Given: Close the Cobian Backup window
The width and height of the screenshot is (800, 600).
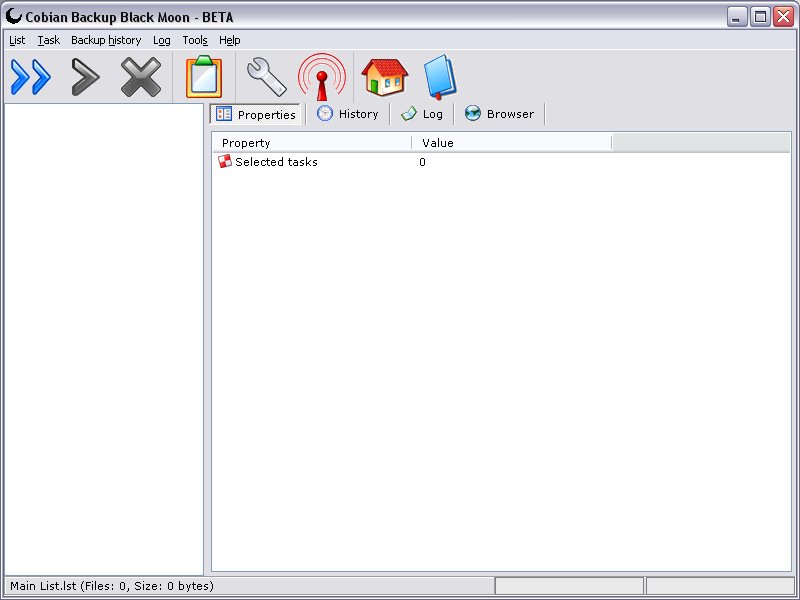Looking at the screenshot, I should click(x=783, y=17).
